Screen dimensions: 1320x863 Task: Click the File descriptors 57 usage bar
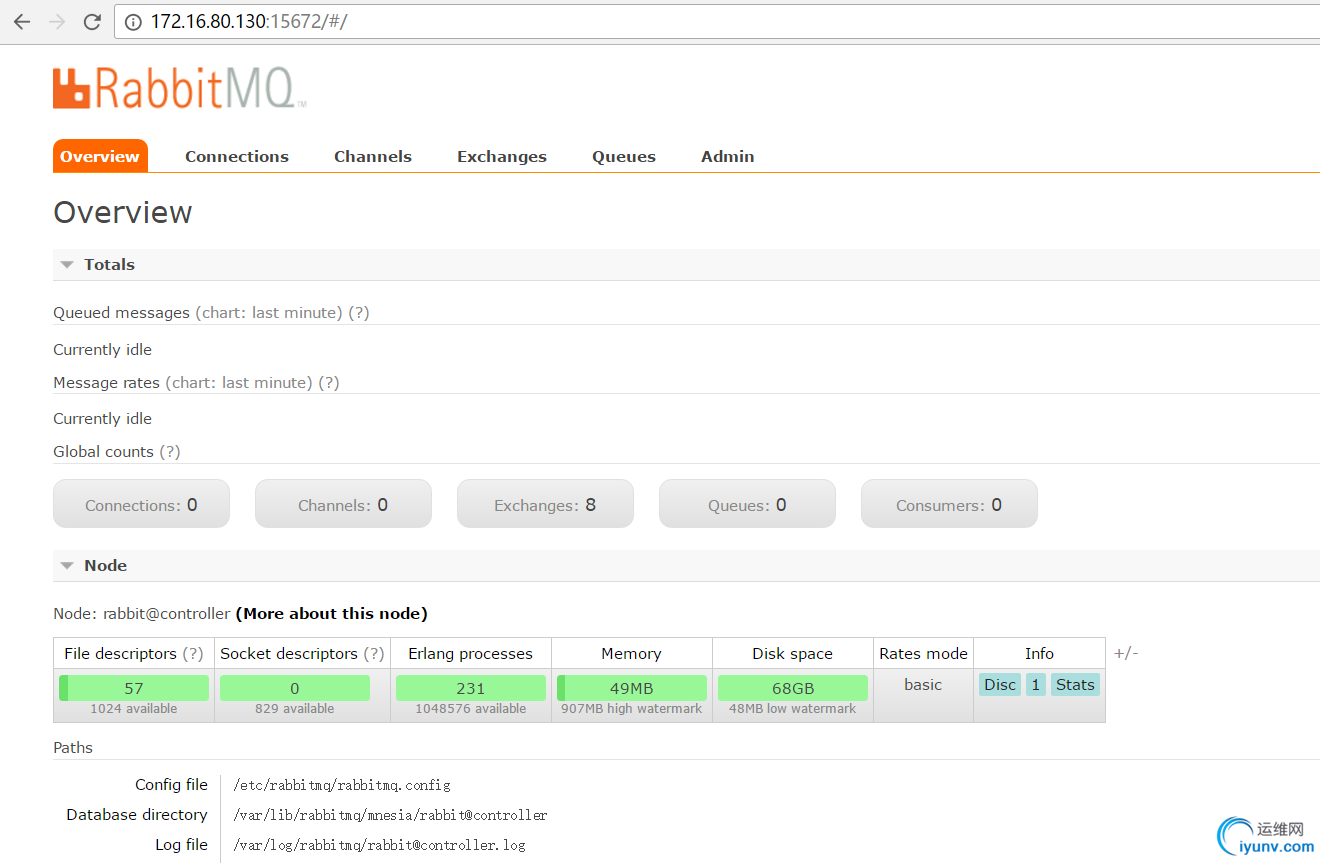(134, 688)
